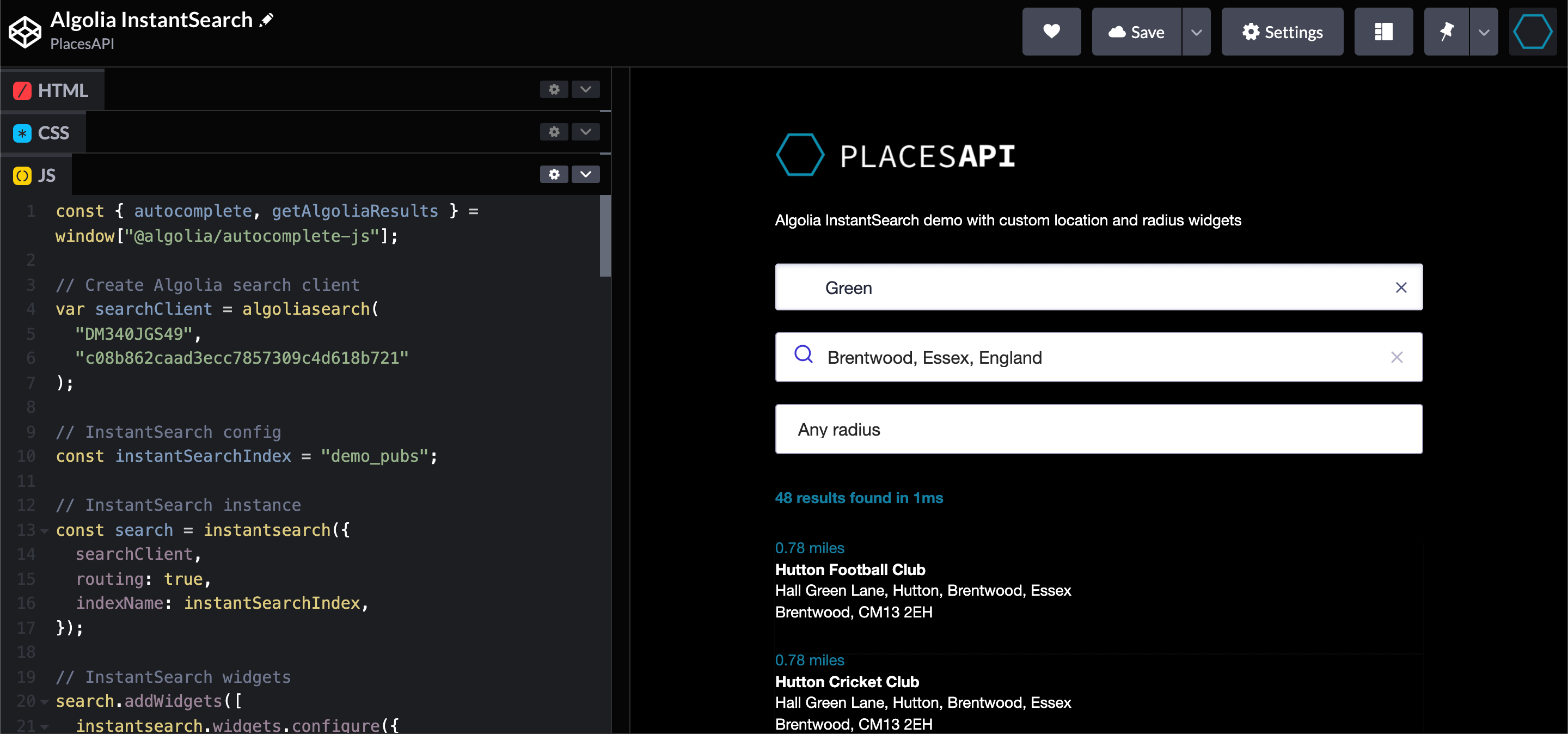Expand the pin options dropdown arrow
1568x734 pixels.
pos(1484,32)
